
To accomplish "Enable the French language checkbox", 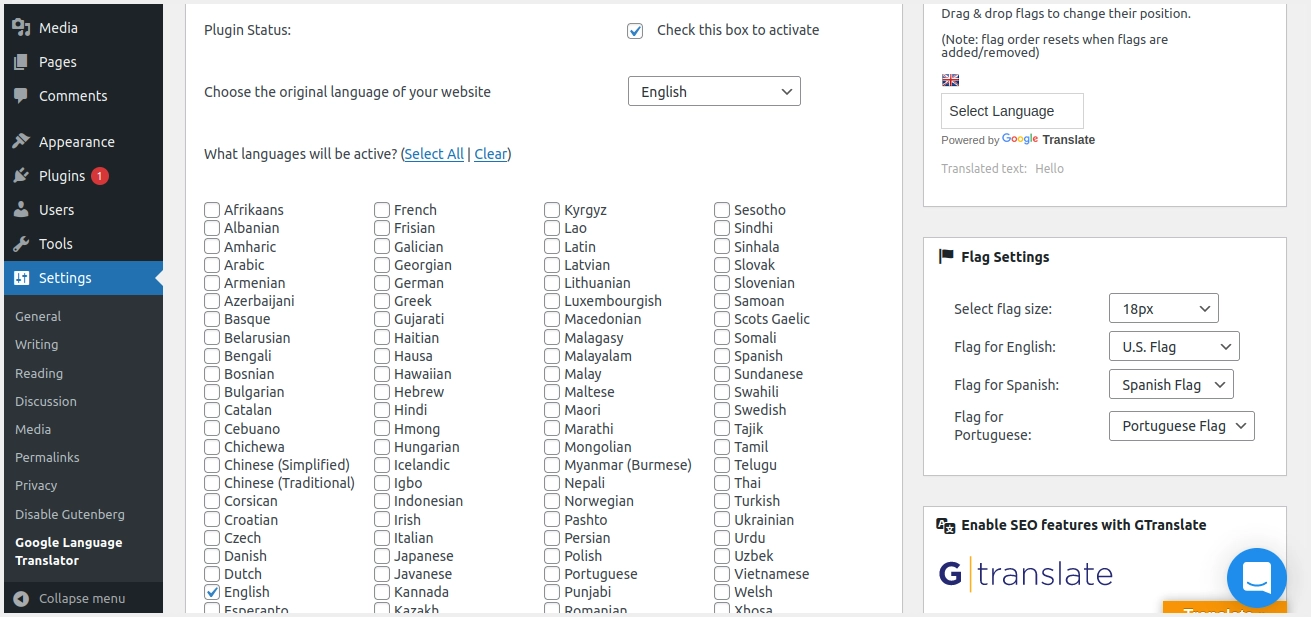I will pyautogui.click(x=382, y=210).
